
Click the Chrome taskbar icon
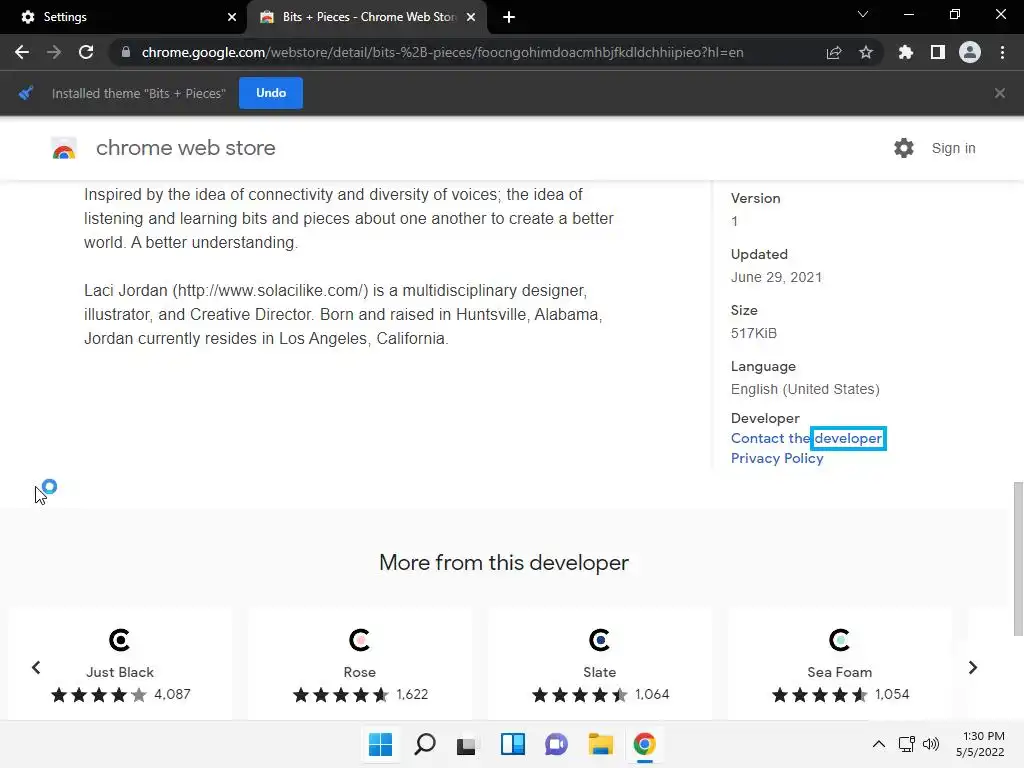645,744
